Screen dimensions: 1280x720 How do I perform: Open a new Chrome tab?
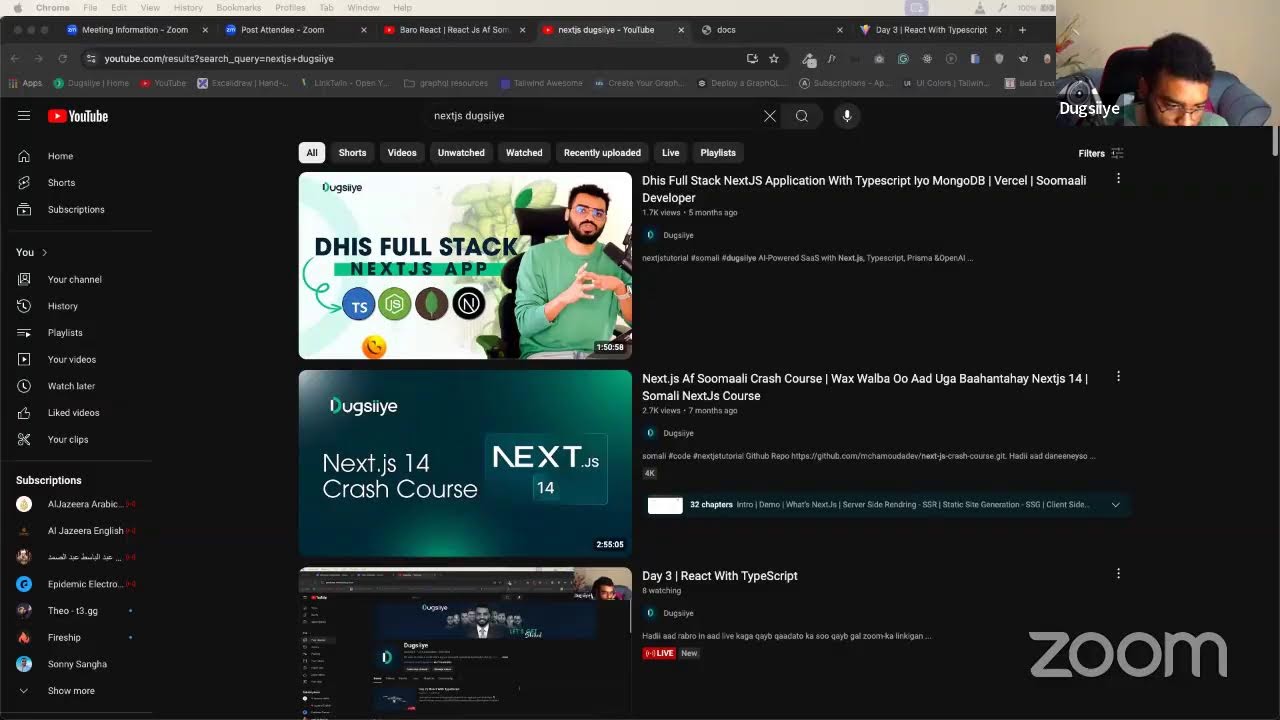point(1022,30)
